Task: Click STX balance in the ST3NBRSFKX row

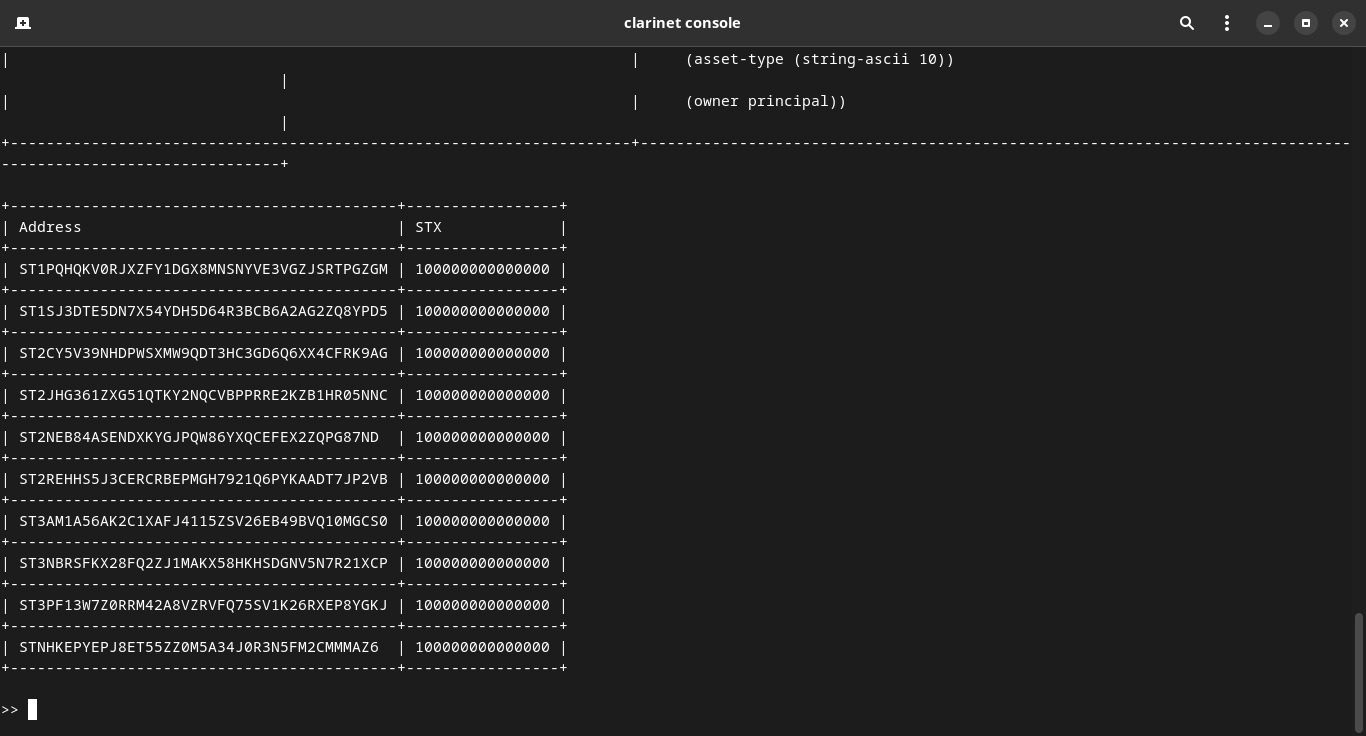Action: (x=482, y=563)
